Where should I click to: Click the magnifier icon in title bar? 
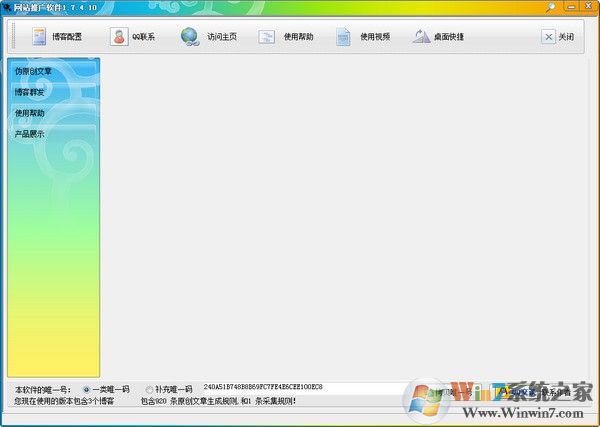click(x=550, y=7)
